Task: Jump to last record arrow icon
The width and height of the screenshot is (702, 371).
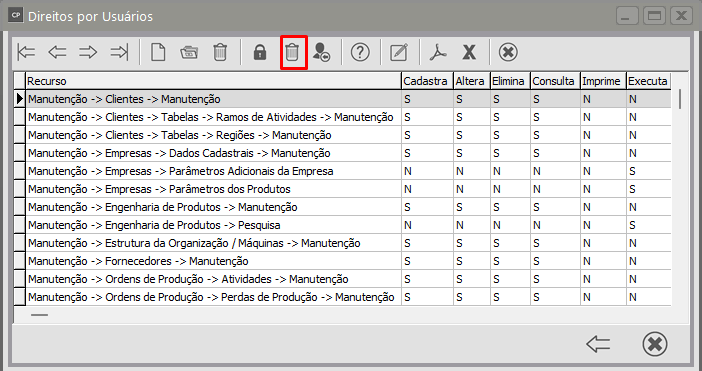Action: (119, 52)
